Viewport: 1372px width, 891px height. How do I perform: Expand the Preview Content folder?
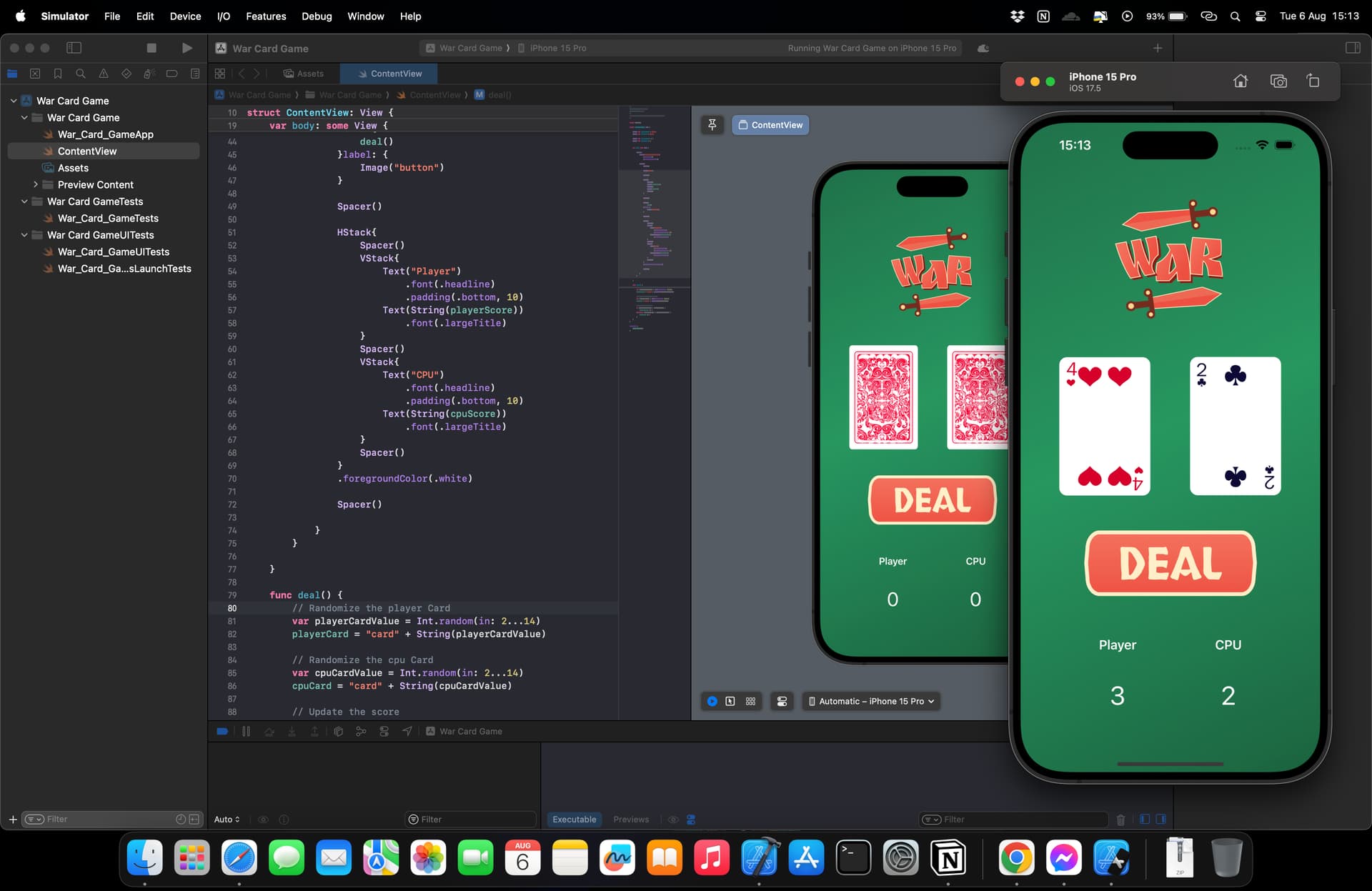[35, 184]
